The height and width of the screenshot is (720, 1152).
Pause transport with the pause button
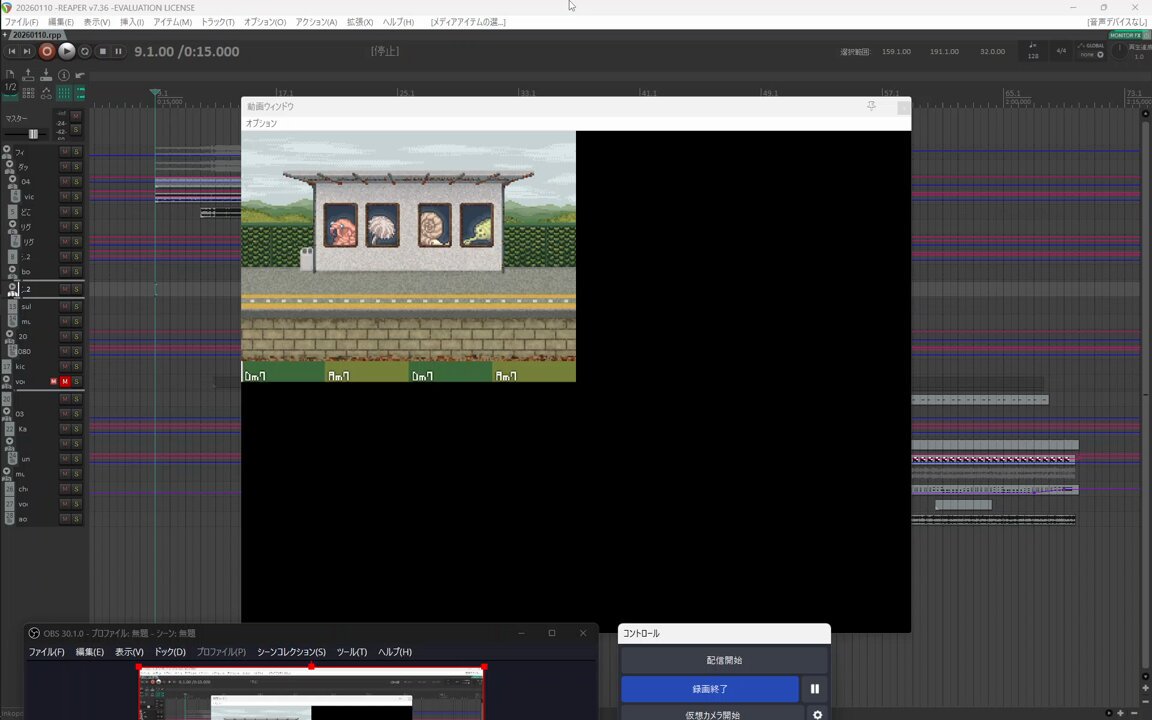(x=119, y=51)
